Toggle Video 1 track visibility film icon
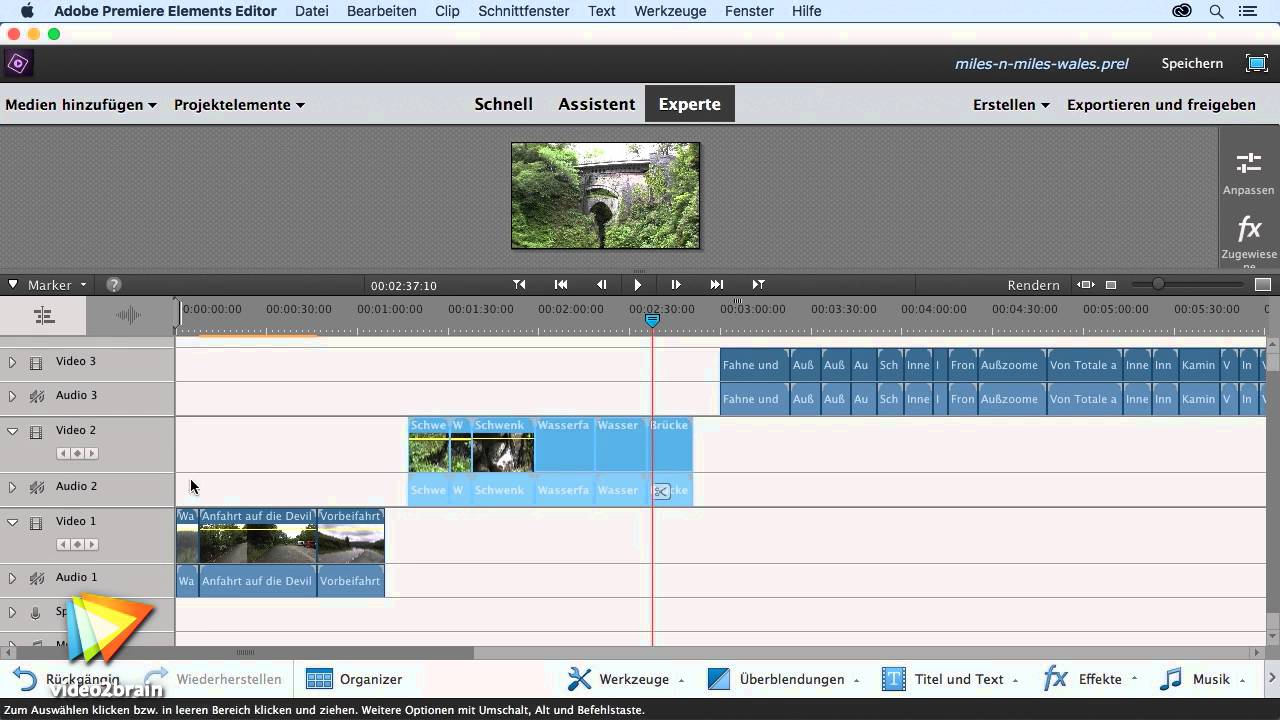This screenshot has width=1280, height=720. pyautogui.click(x=37, y=523)
